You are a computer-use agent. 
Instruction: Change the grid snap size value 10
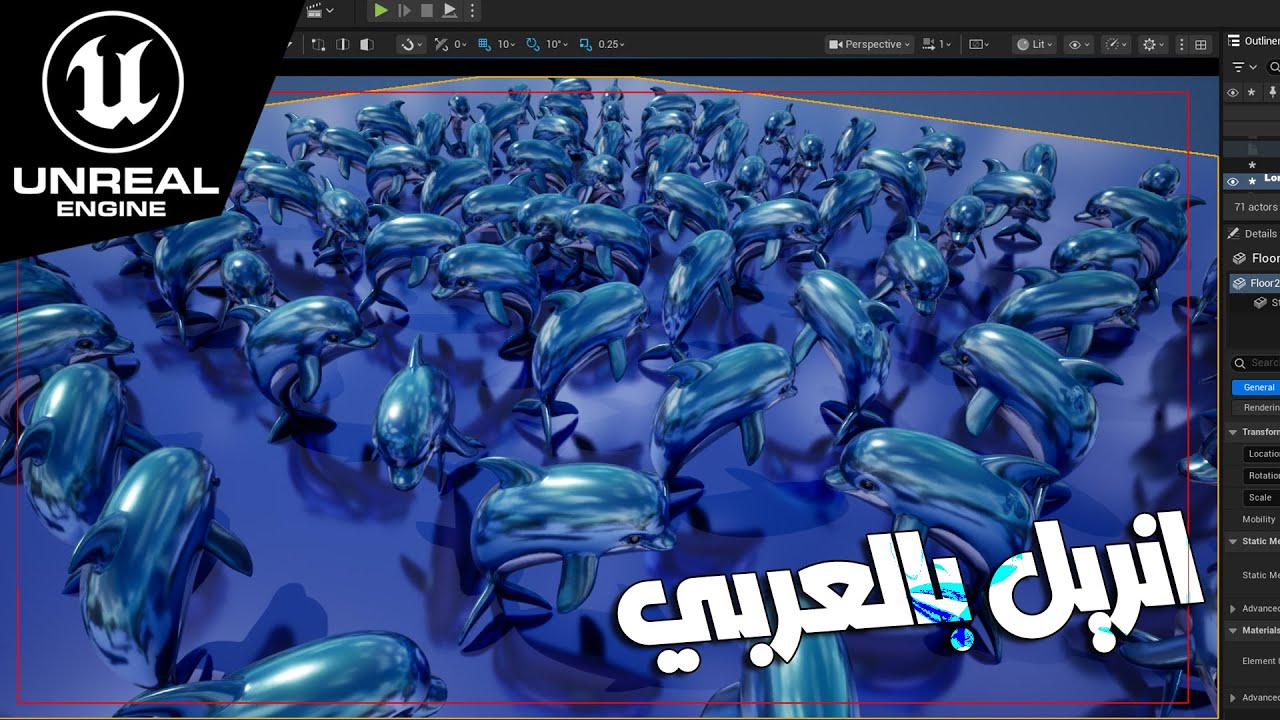[506, 44]
